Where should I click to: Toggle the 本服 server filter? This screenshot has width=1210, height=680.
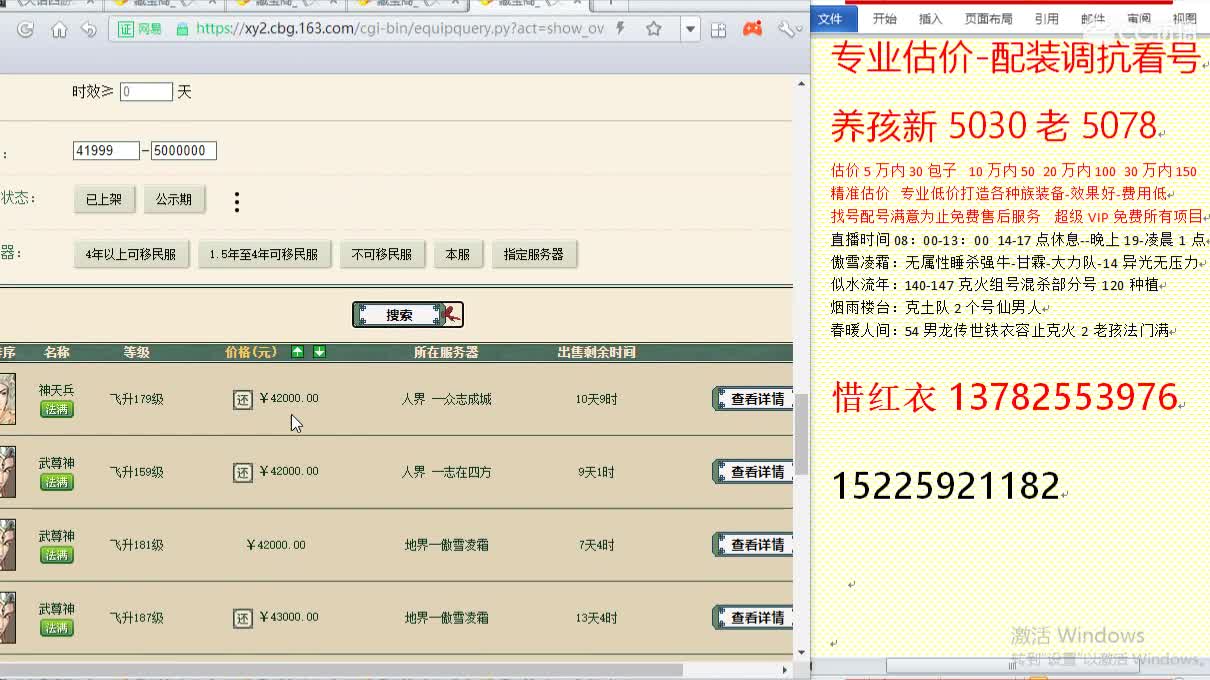tap(458, 254)
